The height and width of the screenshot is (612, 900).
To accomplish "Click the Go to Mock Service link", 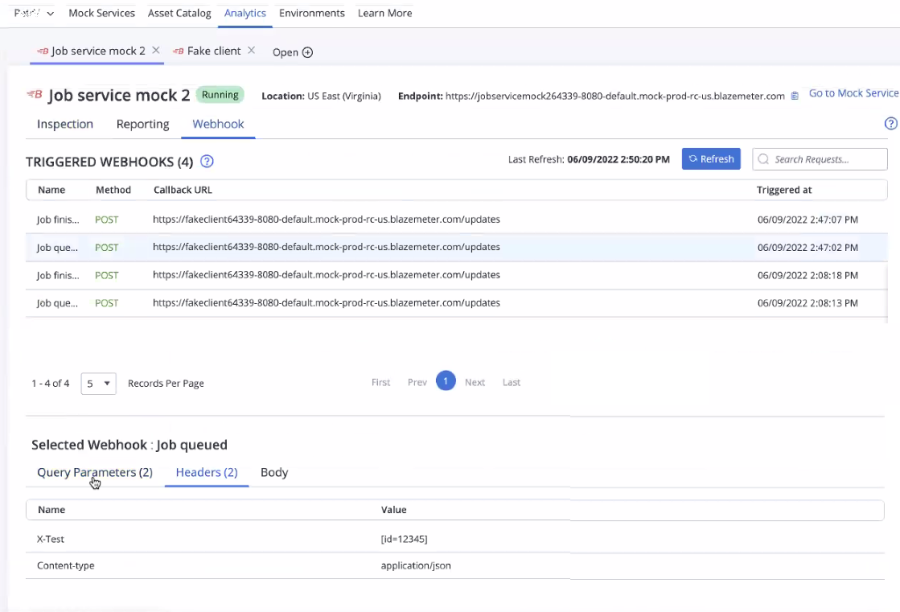I will pyautogui.click(x=852, y=93).
